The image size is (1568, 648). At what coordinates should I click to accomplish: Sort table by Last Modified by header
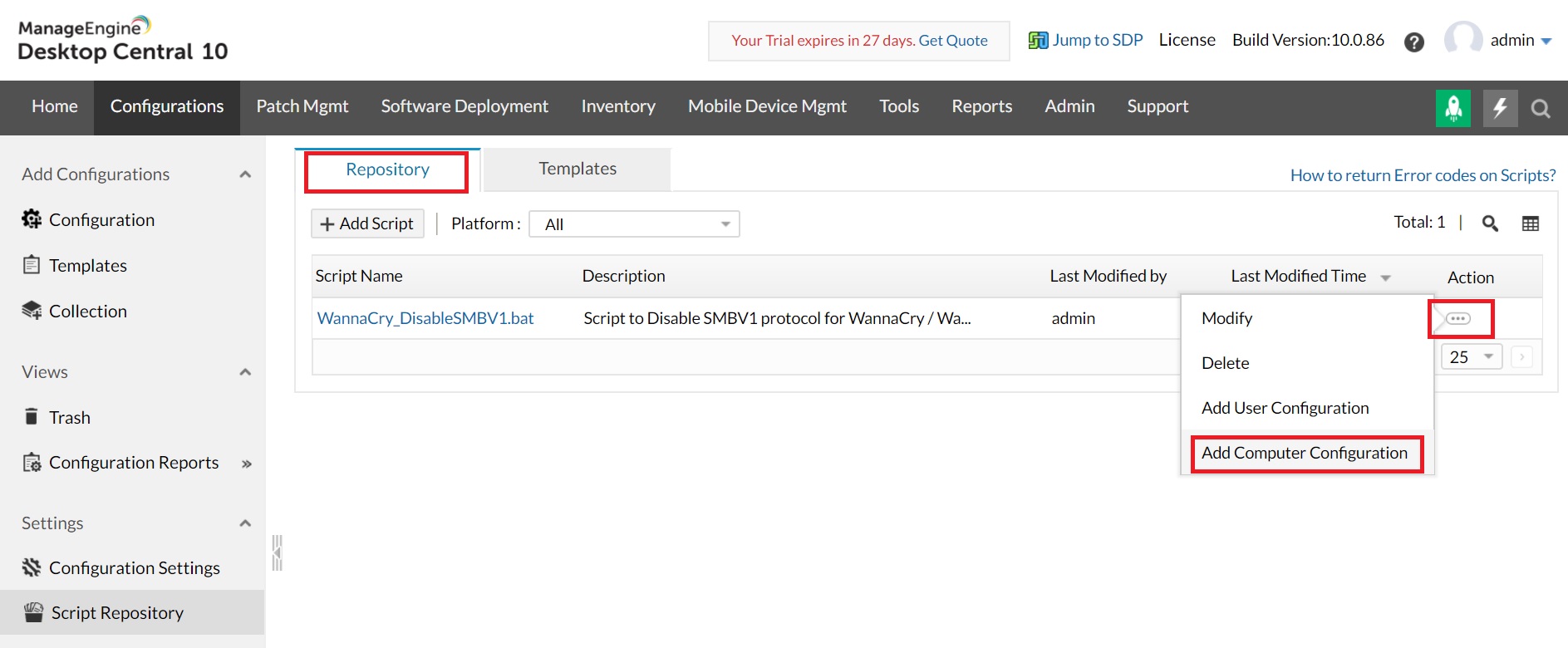click(1108, 276)
